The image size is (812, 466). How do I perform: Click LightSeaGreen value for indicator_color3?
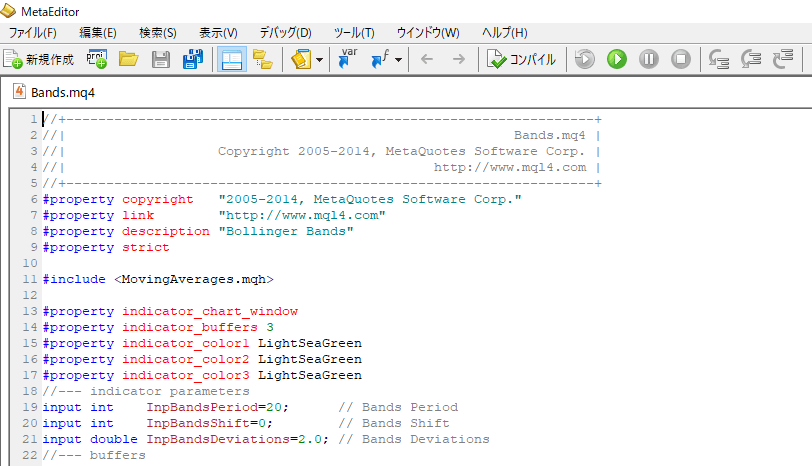(x=310, y=375)
